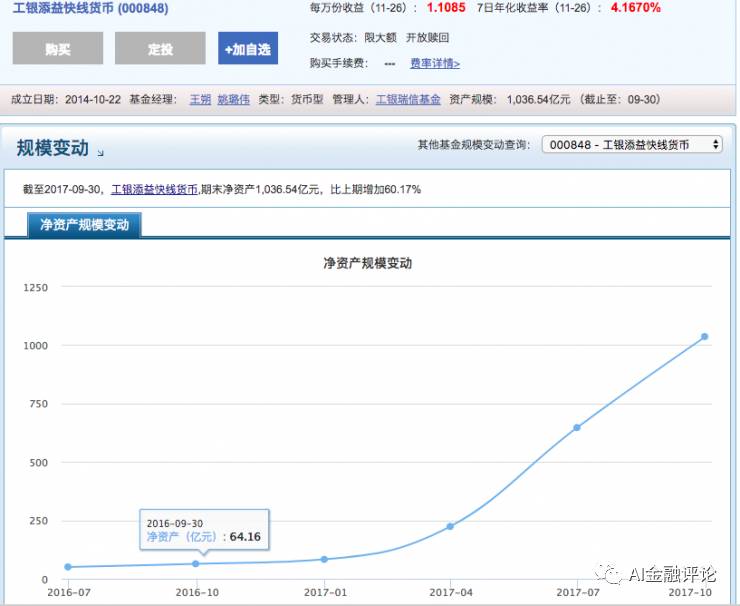Click the 2016-10 data point on chart
This screenshot has width=740, height=606.
196,564
